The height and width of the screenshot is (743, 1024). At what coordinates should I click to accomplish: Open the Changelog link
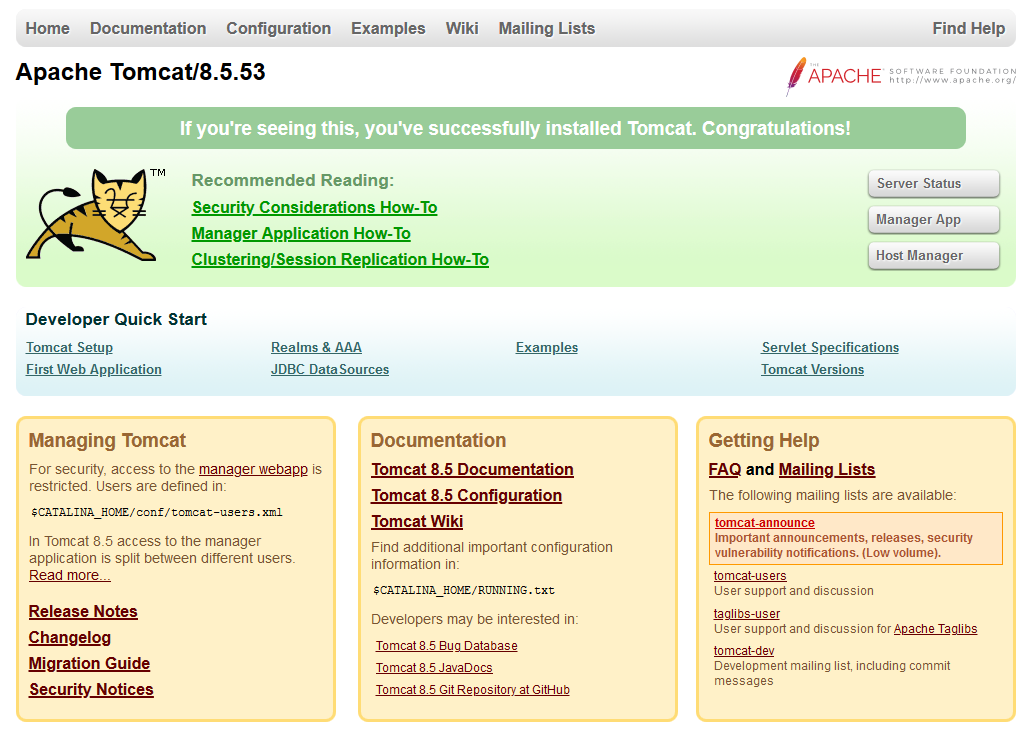[x=70, y=638]
